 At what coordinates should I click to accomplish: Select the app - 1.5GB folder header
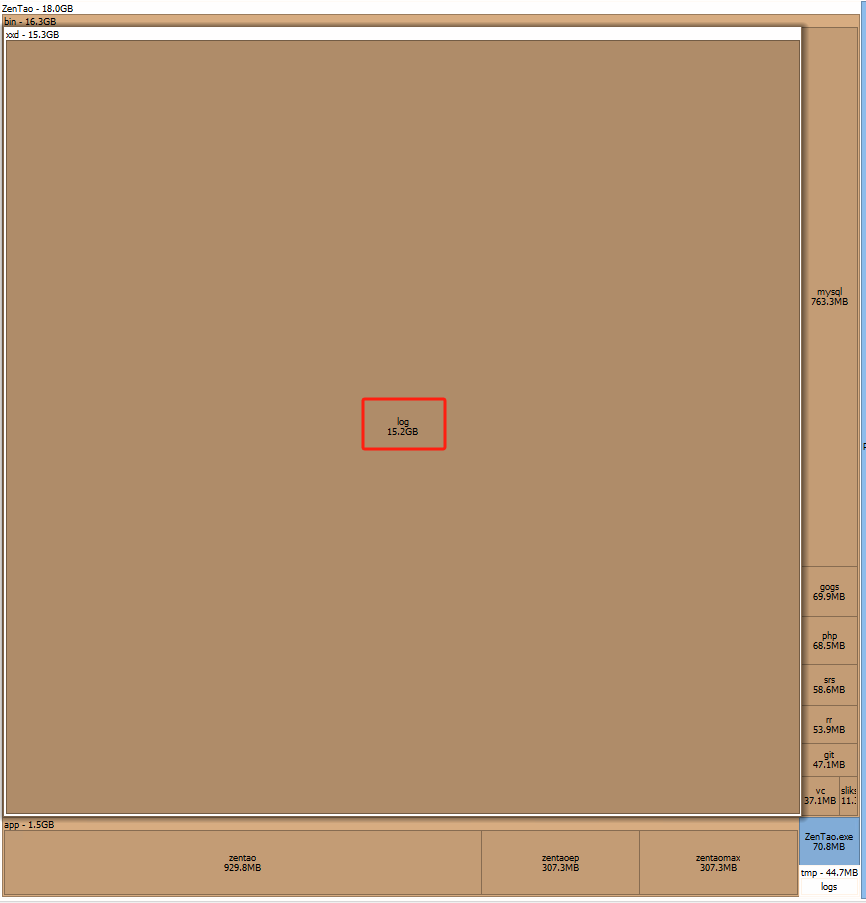(x=401, y=825)
